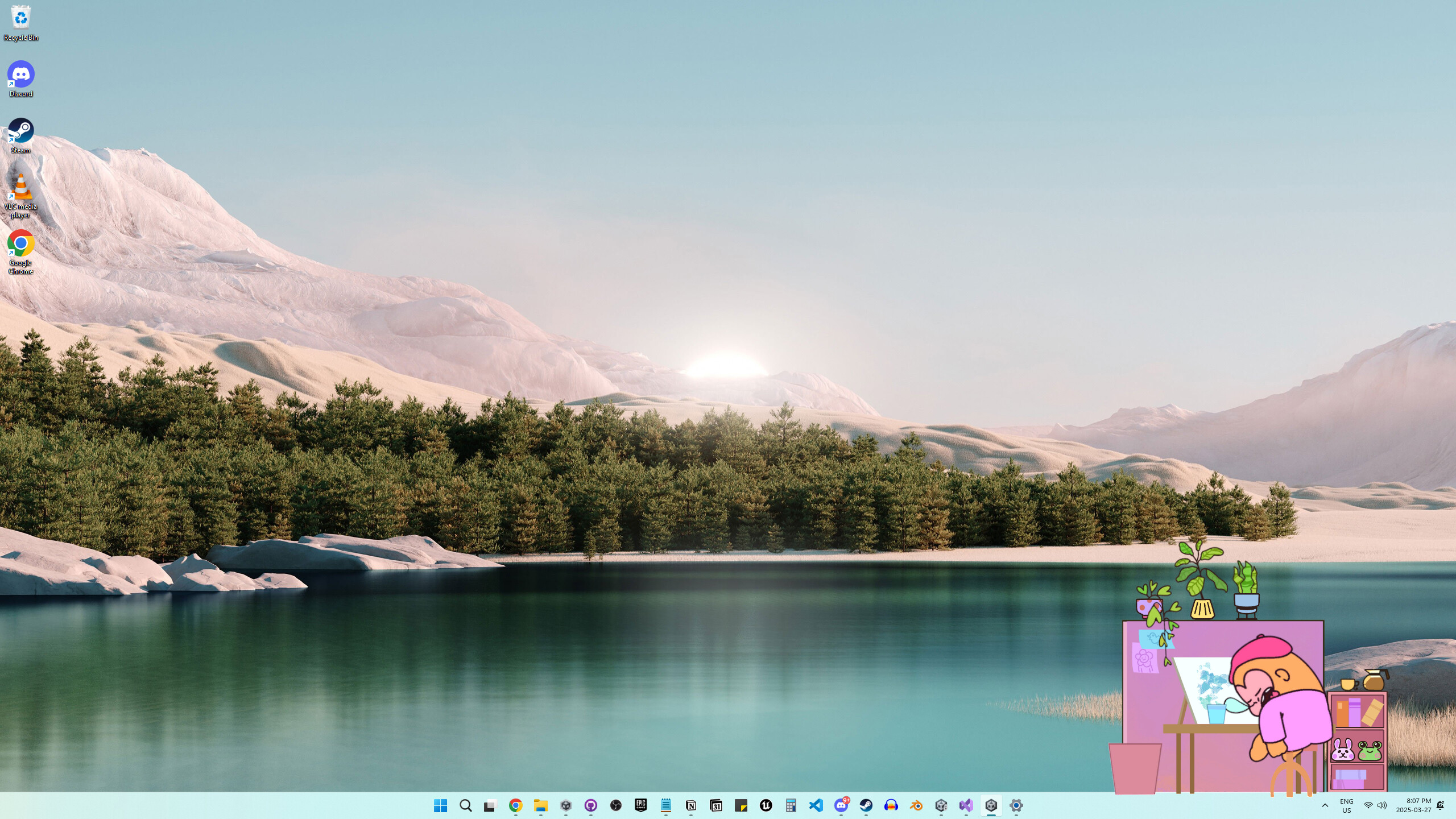Screen dimensions: 1456x819
Task: Expand the hidden system tray icons
Action: click(1325, 805)
